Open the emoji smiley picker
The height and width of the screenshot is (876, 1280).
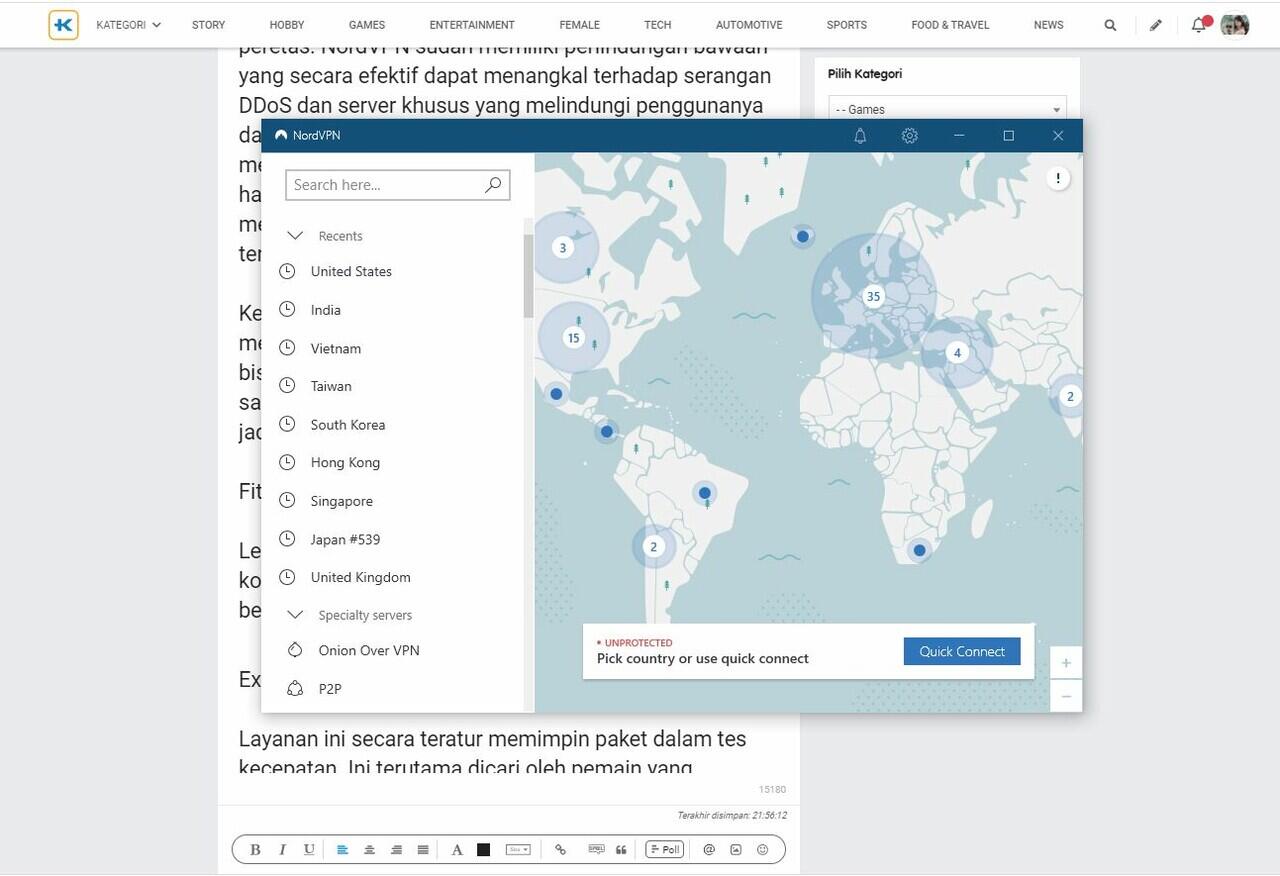pos(763,850)
